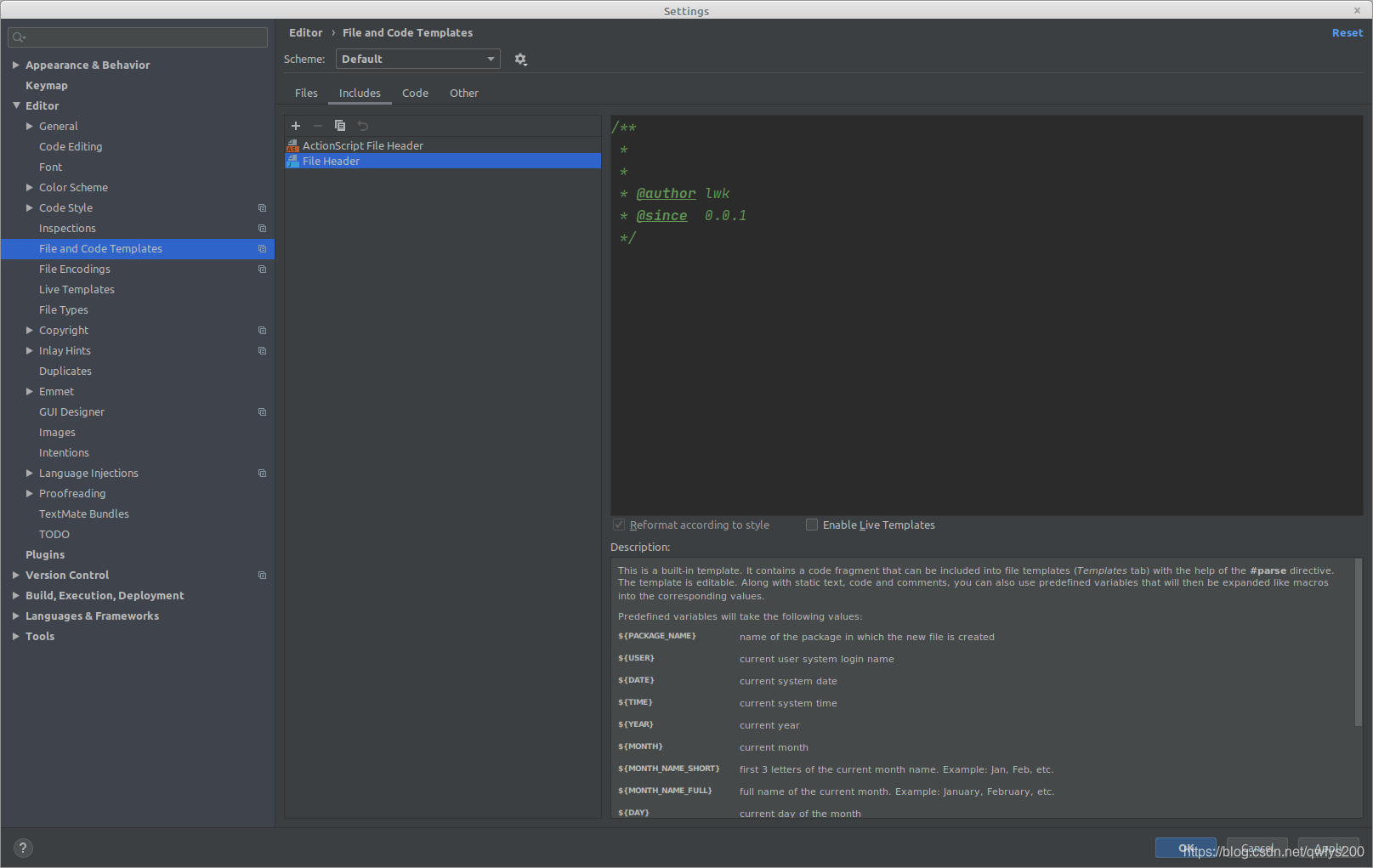Click project-level icon beside GUI Designer
This screenshot has width=1373, height=868.
tap(262, 412)
